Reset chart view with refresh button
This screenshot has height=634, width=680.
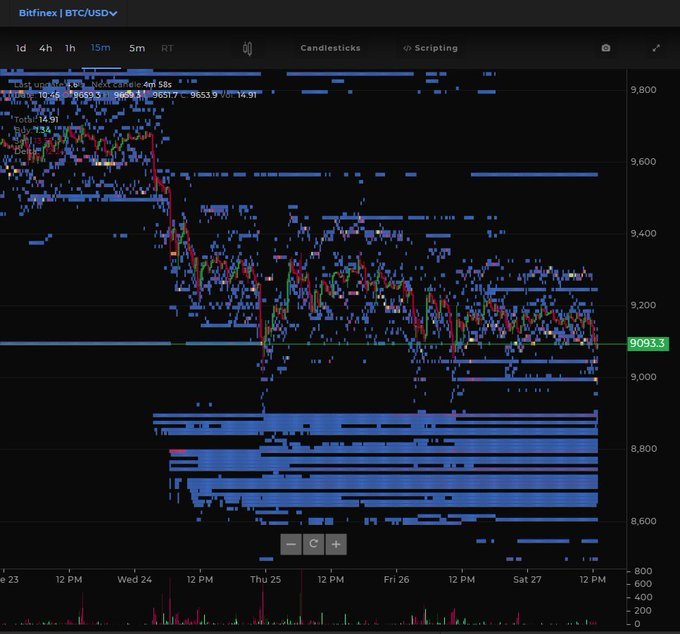coord(313,545)
